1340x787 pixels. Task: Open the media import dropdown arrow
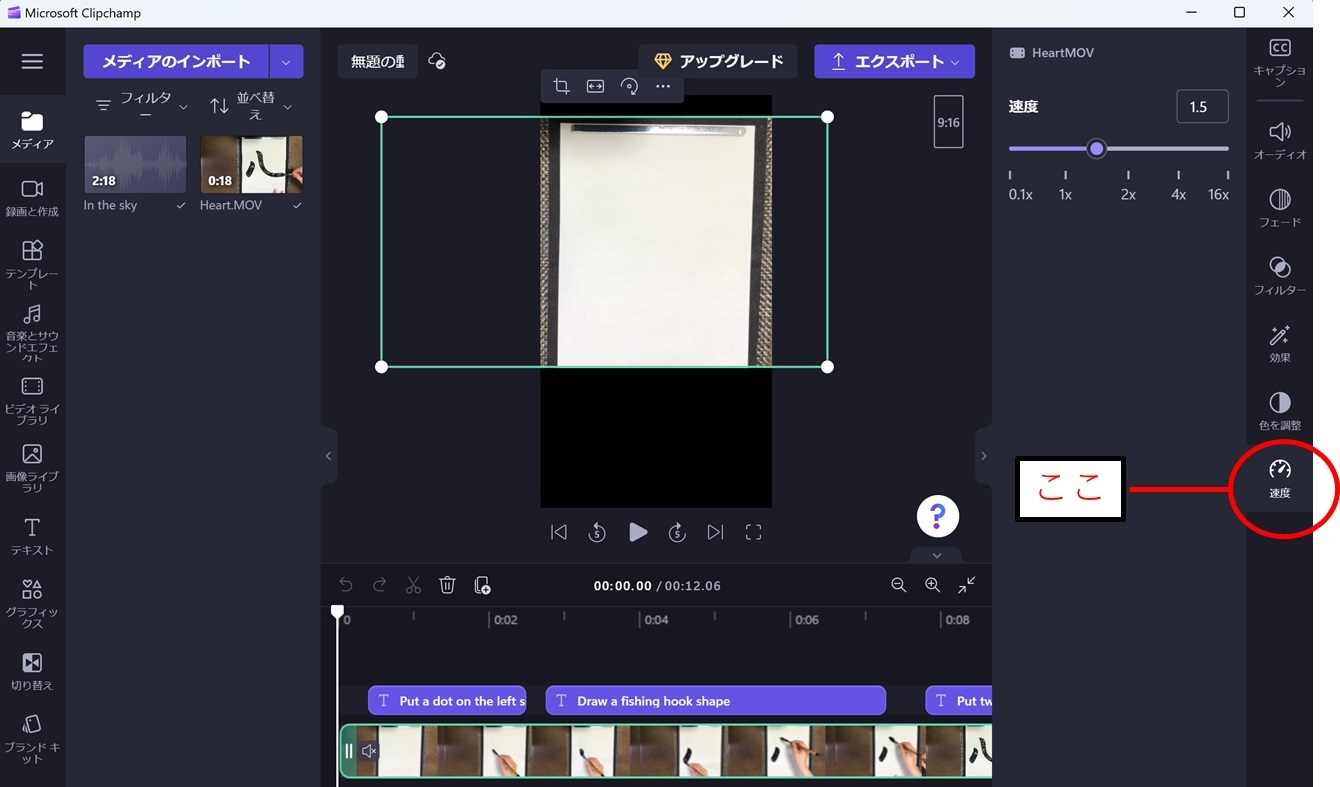(x=286, y=62)
